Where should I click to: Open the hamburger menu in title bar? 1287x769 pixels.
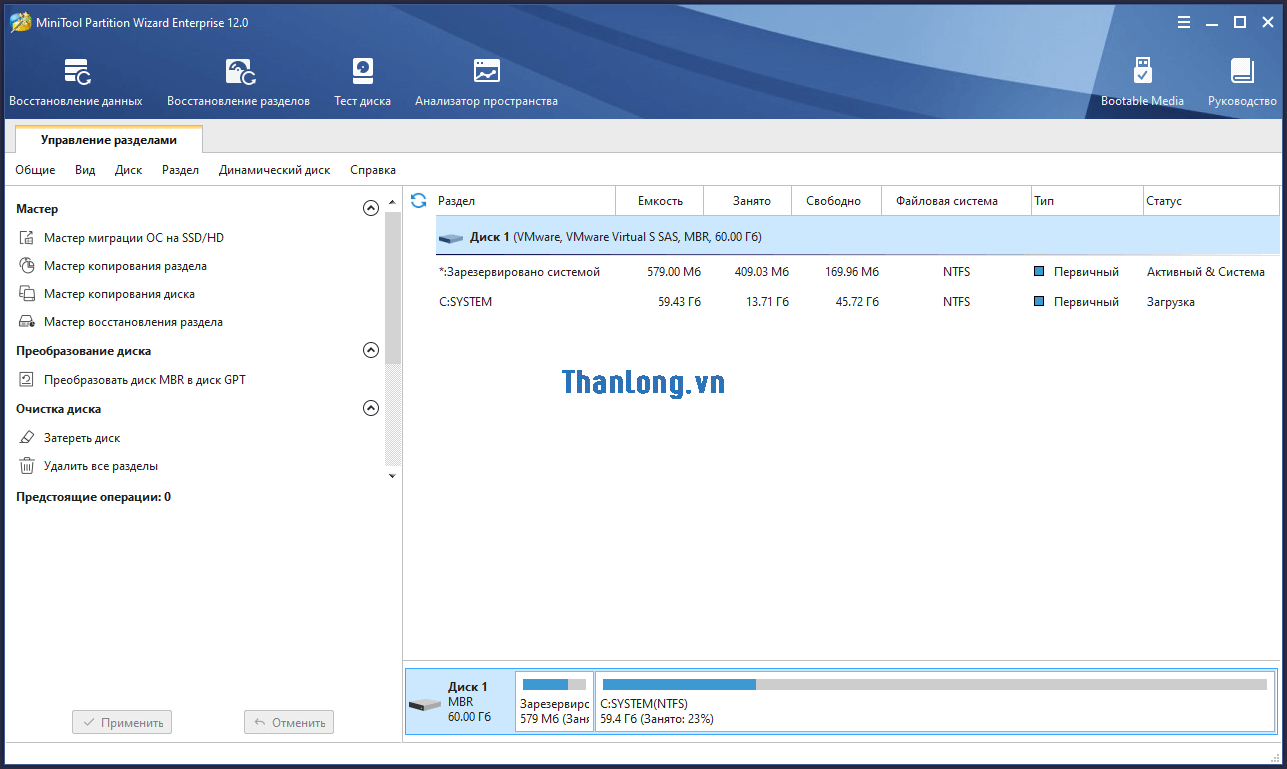coord(1184,22)
